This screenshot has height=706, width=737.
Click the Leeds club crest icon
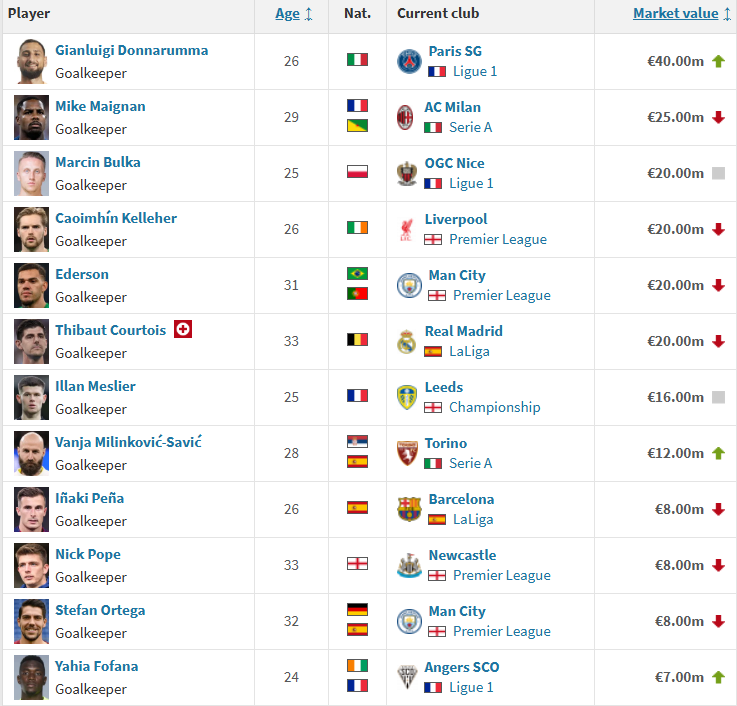pyautogui.click(x=407, y=397)
